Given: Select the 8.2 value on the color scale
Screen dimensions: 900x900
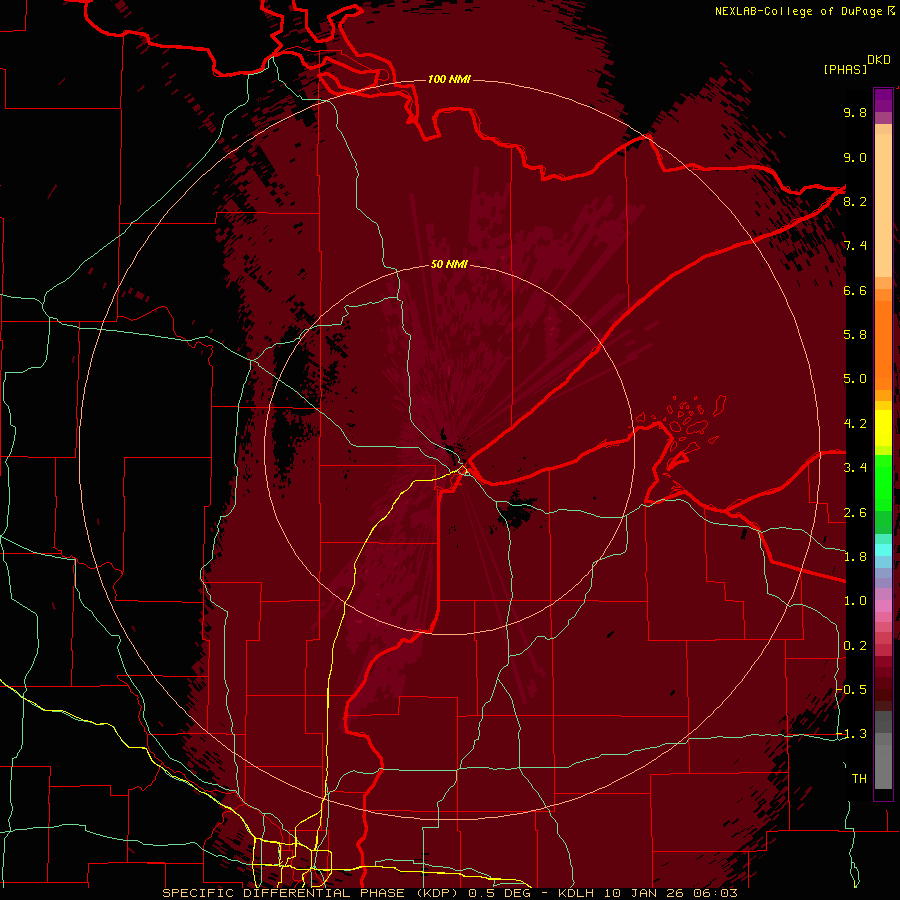Looking at the screenshot, I should (855, 201).
